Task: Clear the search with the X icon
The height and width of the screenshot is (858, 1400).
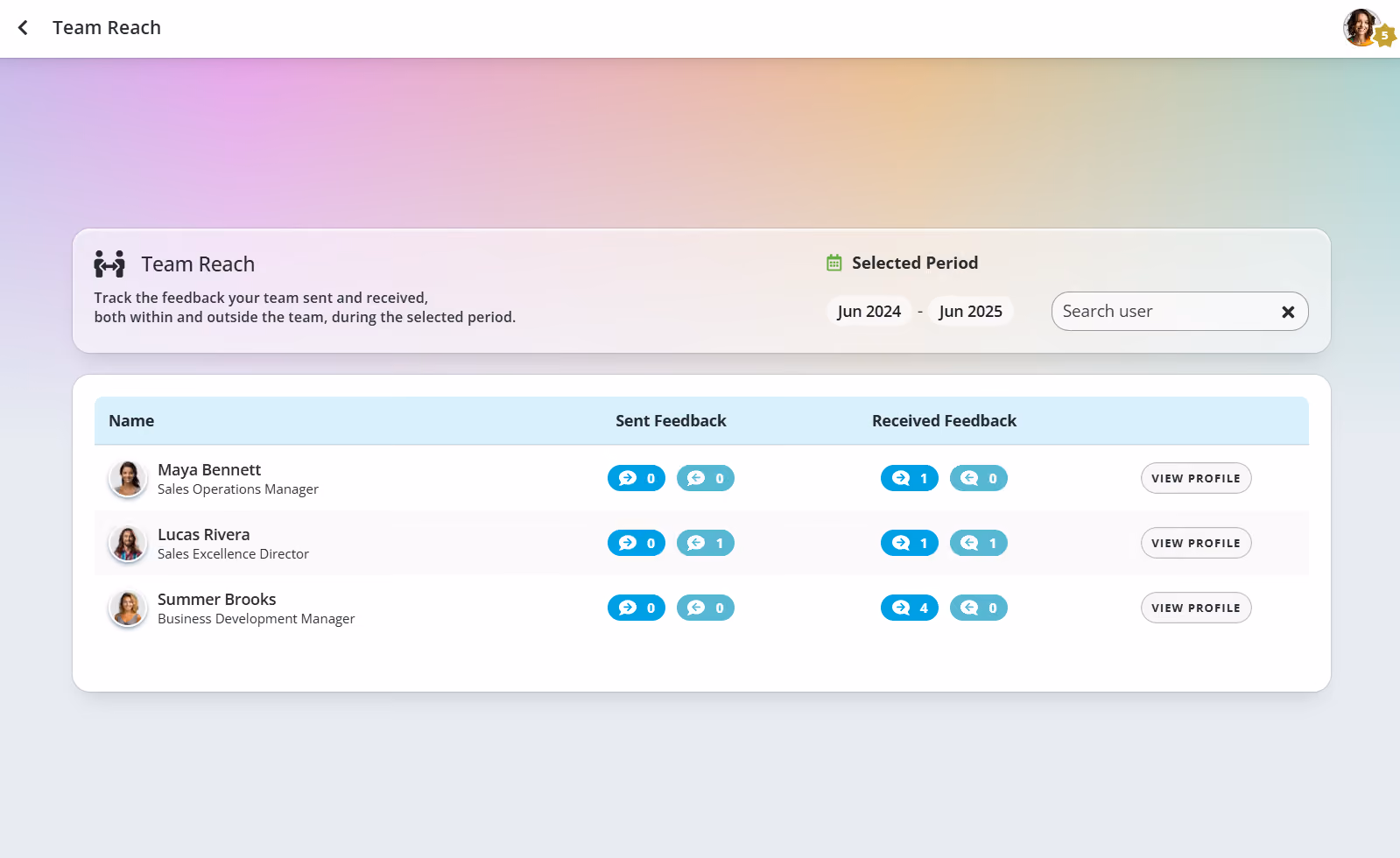Action: click(1288, 312)
